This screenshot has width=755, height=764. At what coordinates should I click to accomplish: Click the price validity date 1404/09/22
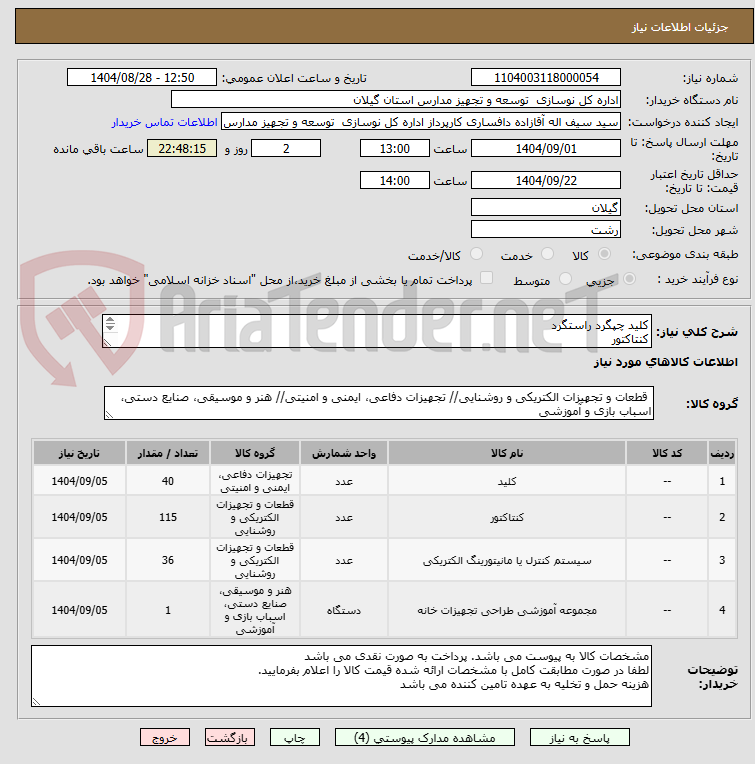click(546, 180)
